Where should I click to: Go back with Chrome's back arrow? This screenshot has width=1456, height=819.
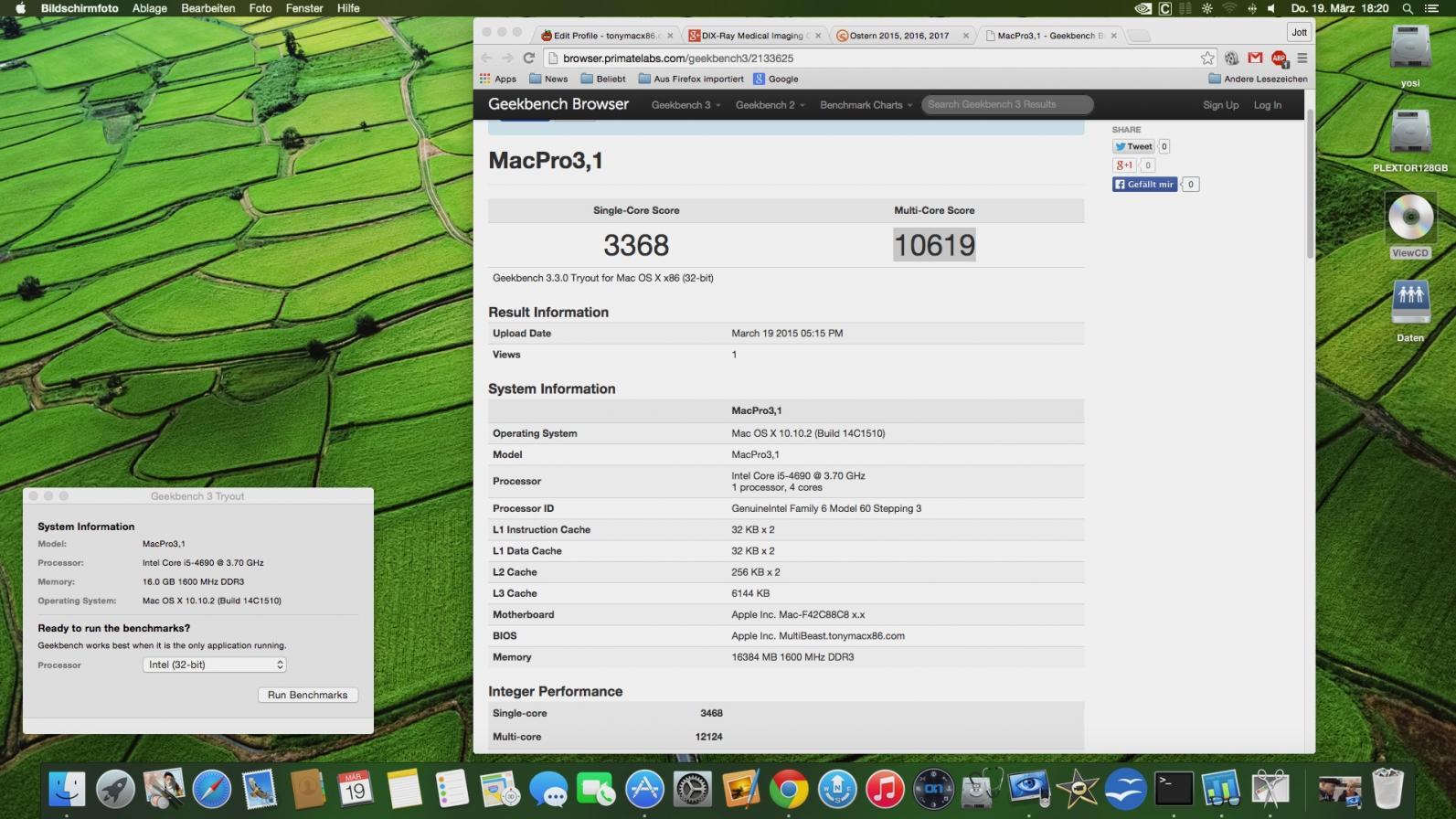coord(486,58)
